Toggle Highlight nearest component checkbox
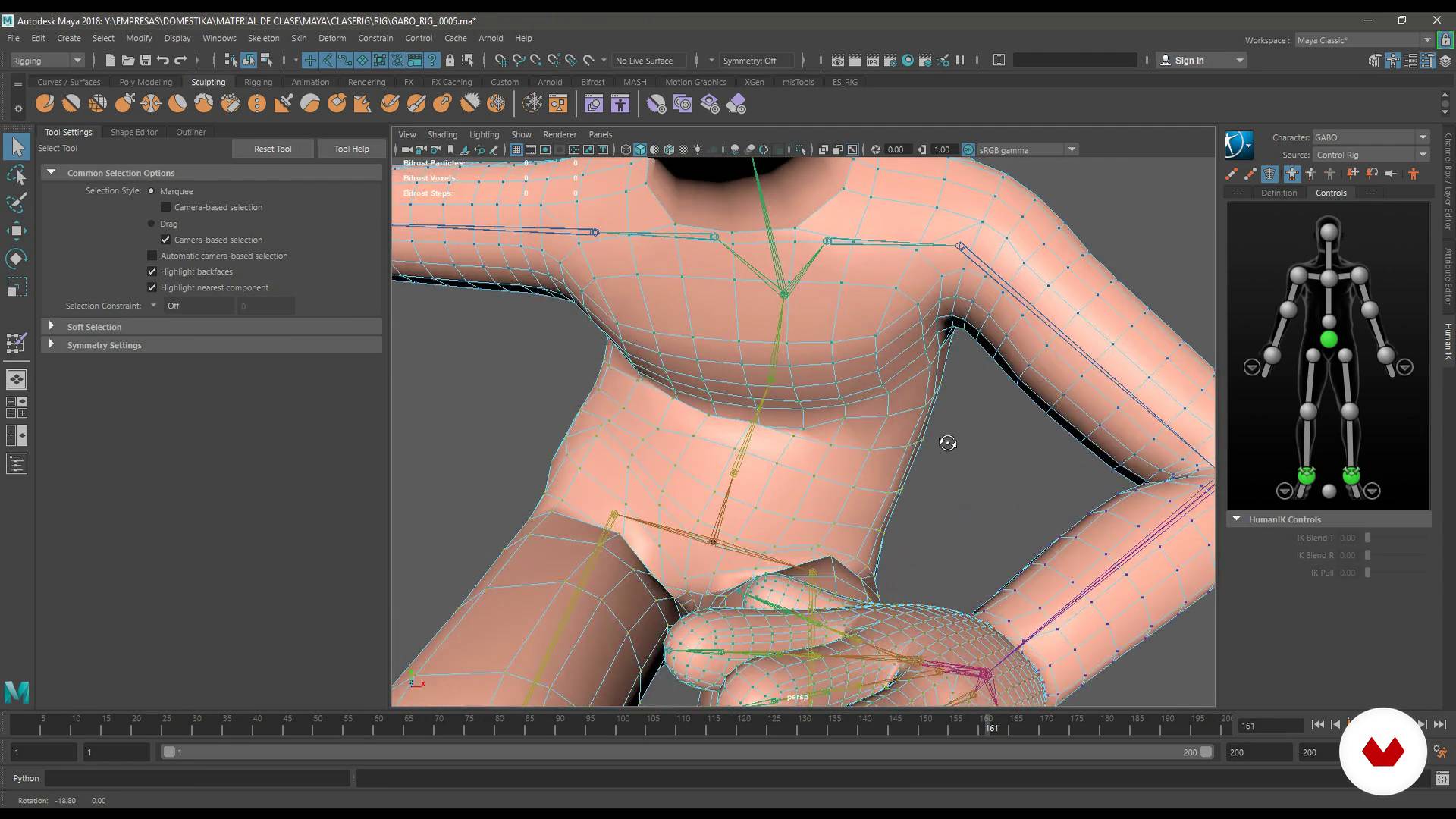The height and width of the screenshot is (819, 1456). coord(152,287)
